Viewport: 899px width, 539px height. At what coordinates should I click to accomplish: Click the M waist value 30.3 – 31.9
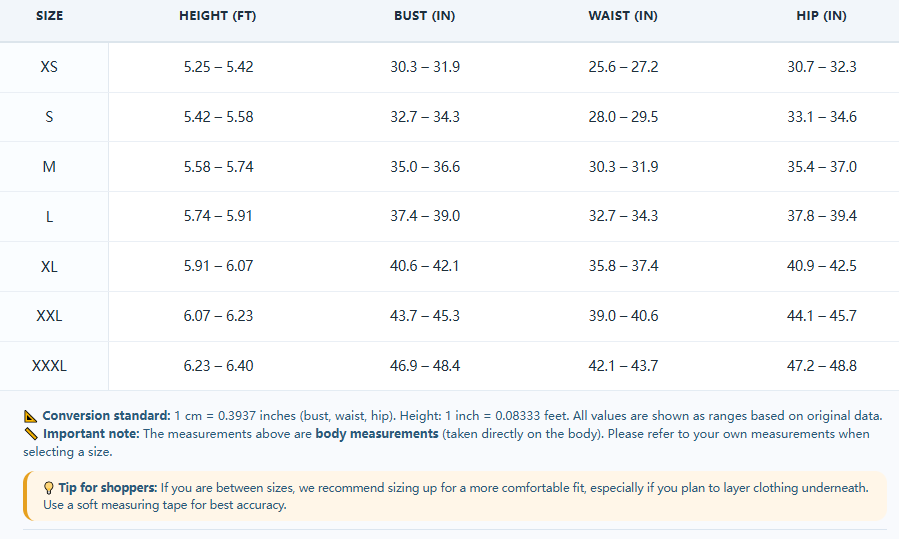pyautogui.click(x=623, y=167)
